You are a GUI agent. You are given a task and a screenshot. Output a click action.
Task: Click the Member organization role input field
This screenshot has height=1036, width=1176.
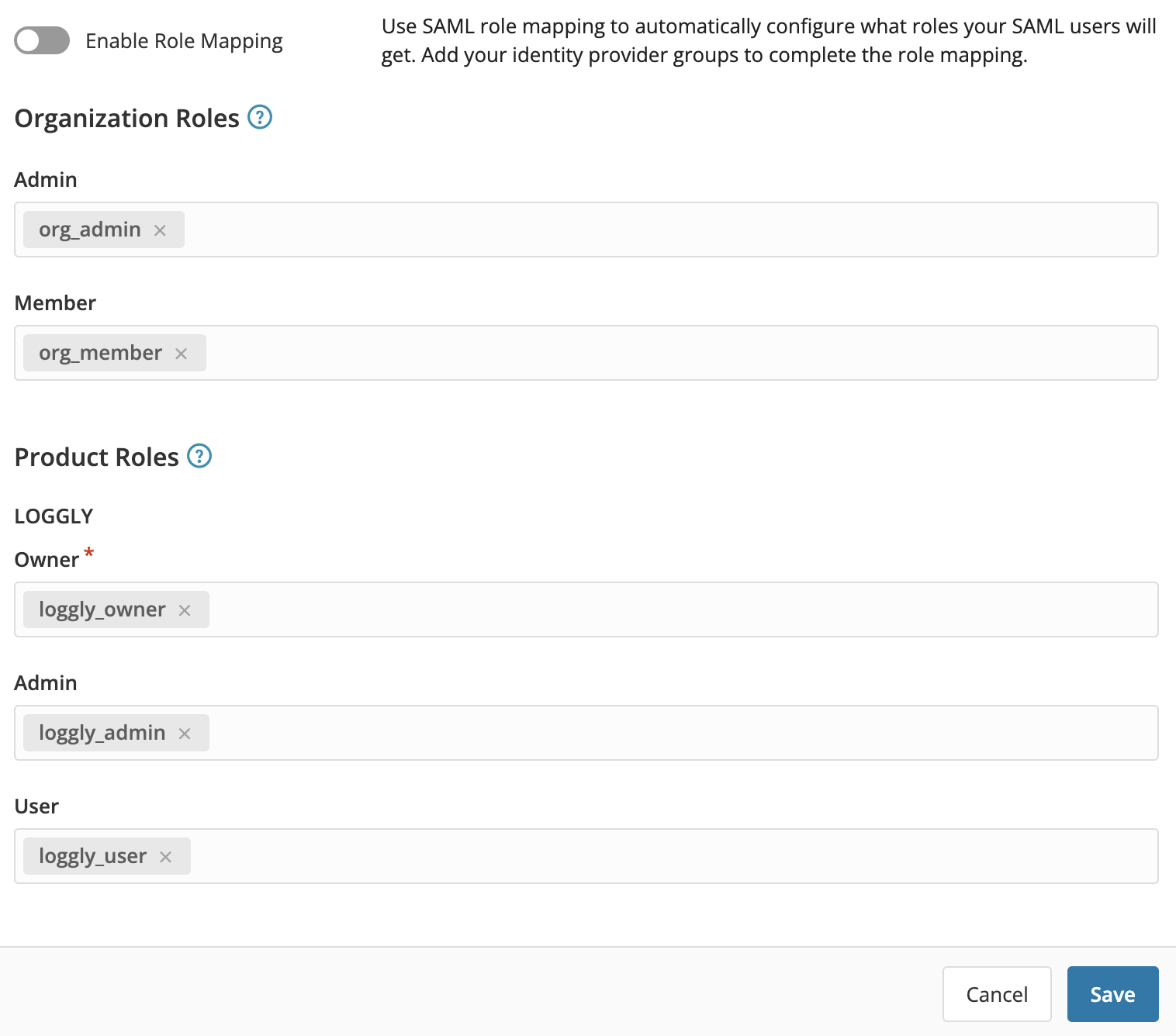621,353
